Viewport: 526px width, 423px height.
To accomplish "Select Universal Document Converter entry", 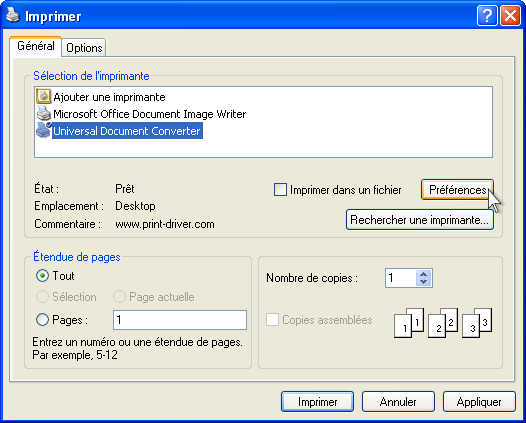I will 127,131.
